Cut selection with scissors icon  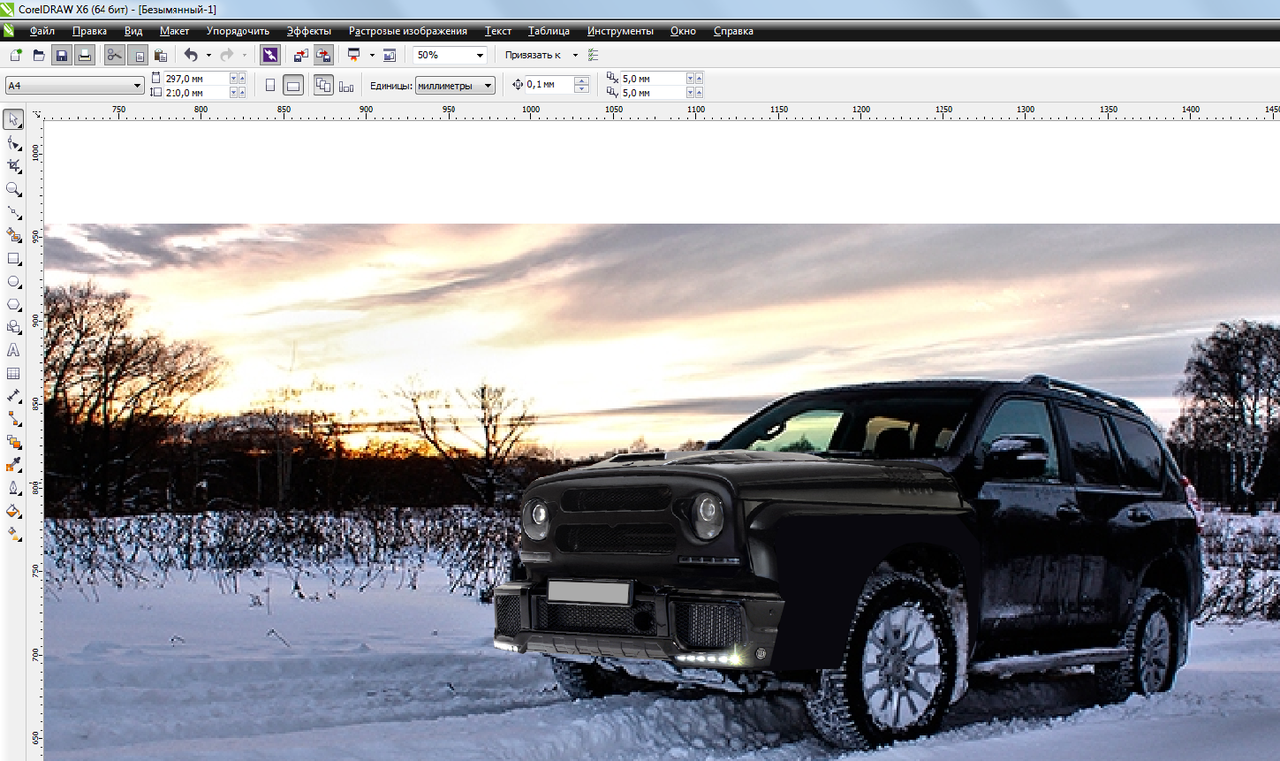(114, 55)
